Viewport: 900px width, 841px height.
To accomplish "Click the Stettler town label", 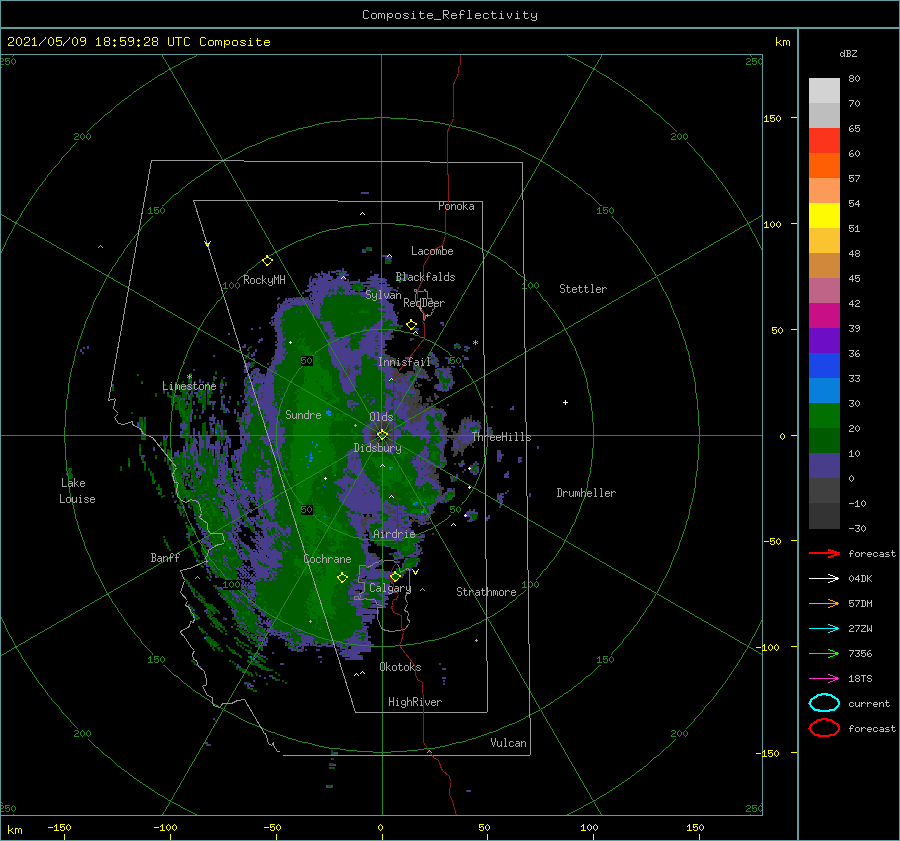I will coord(583,289).
